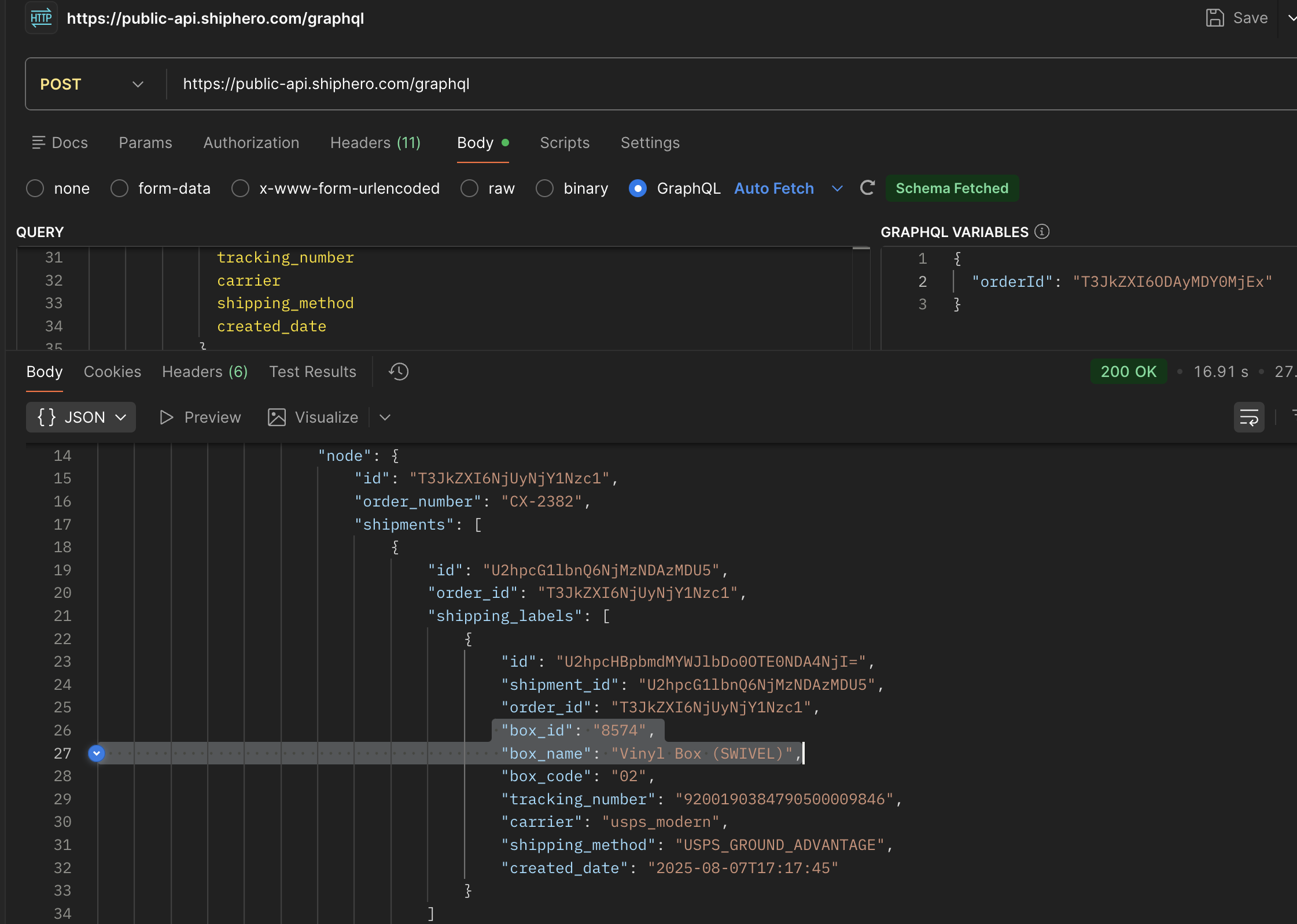Click the JSON braces icon
The height and width of the screenshot is (924, 1297).
[46, 417]
